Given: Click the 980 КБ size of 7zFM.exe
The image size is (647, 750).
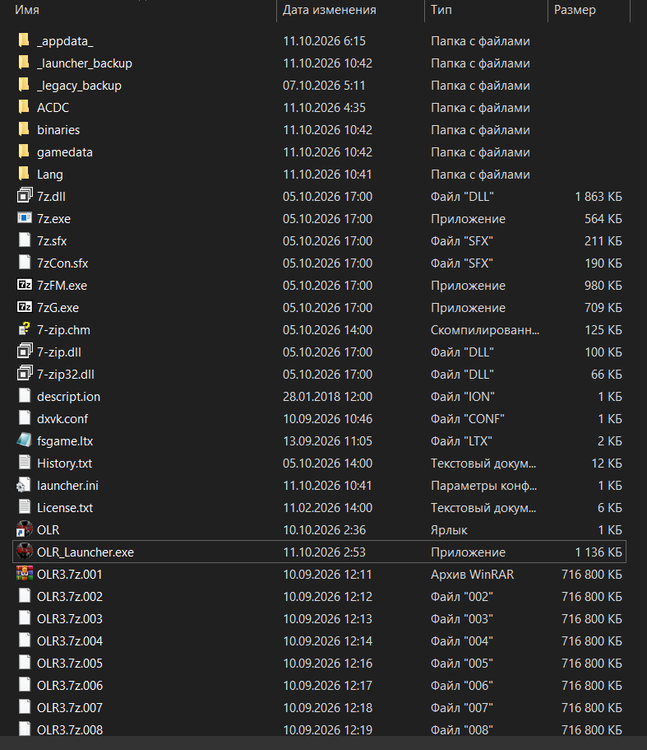Looking at the screenshot, I should (603, 286).
